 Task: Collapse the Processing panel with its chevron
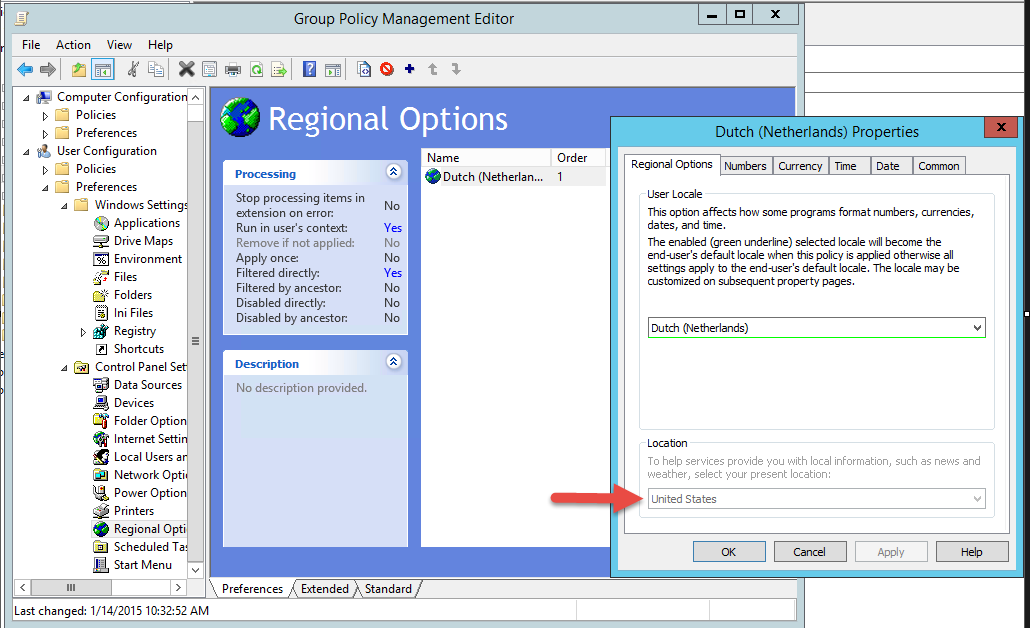pyautogui.click(x=391, y=173)
